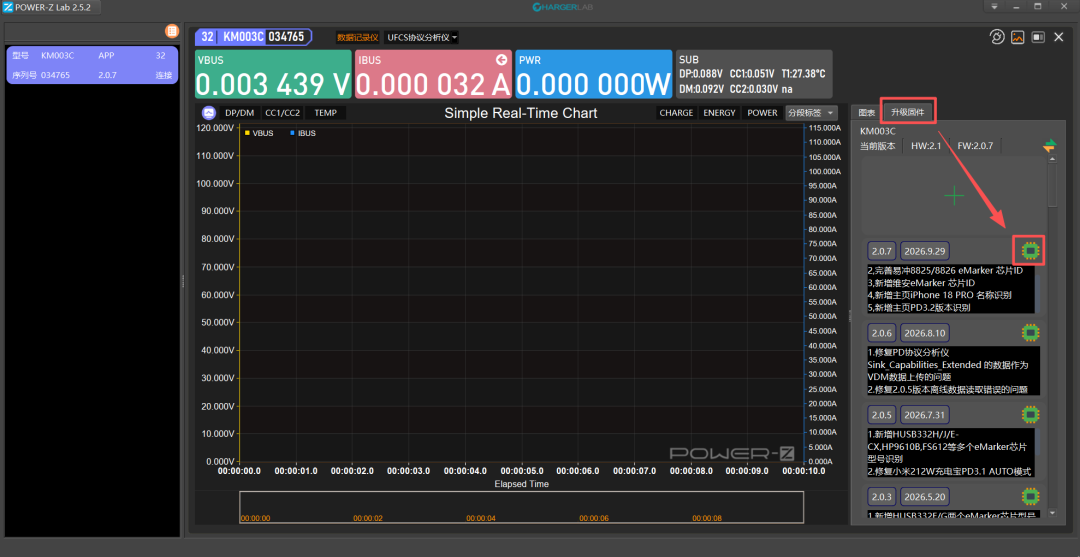Click the red IBUS current tile
1080x557 pixels.
[433, 74]
